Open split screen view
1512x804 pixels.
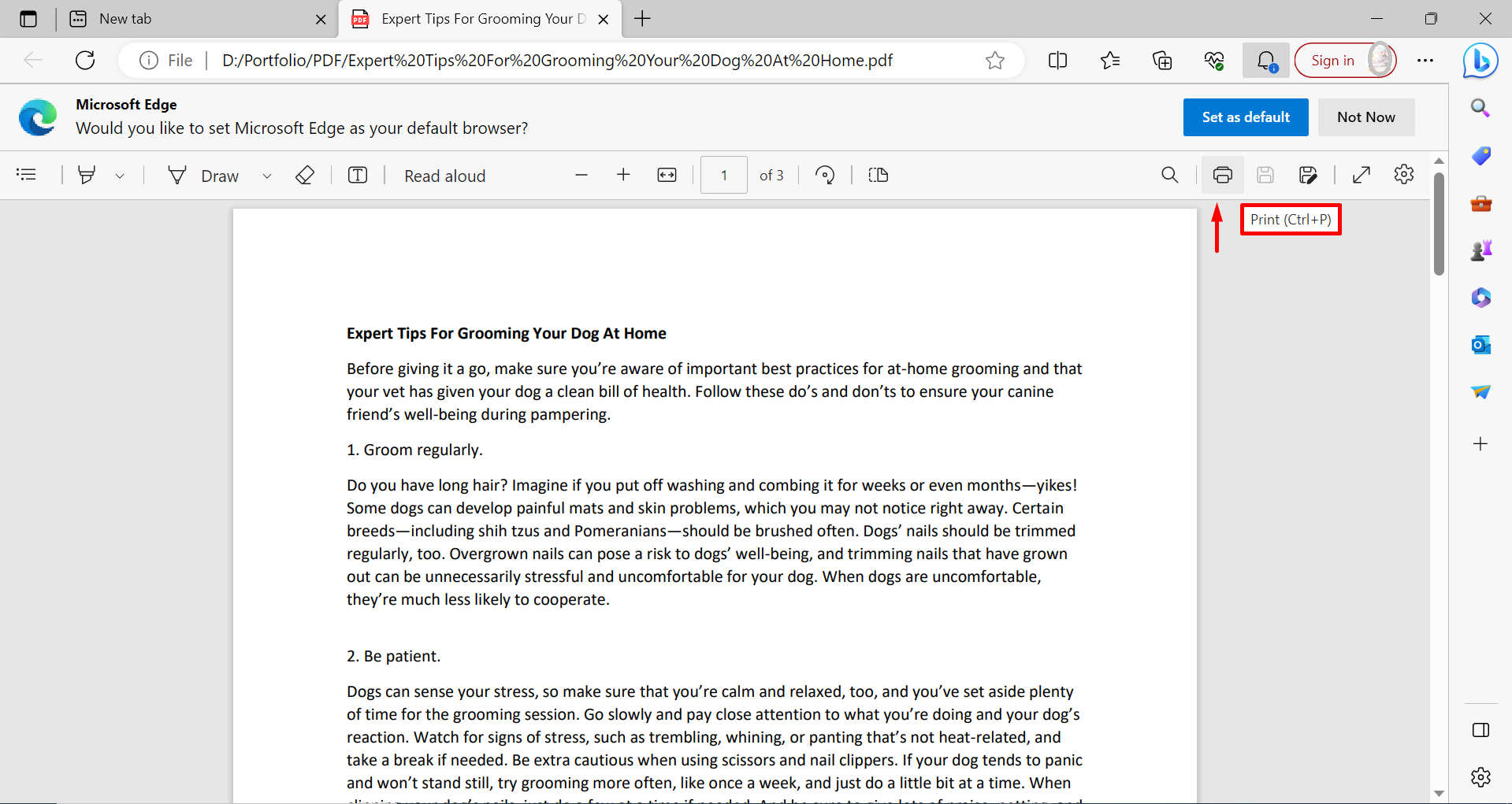click(x=1058, y=61)
